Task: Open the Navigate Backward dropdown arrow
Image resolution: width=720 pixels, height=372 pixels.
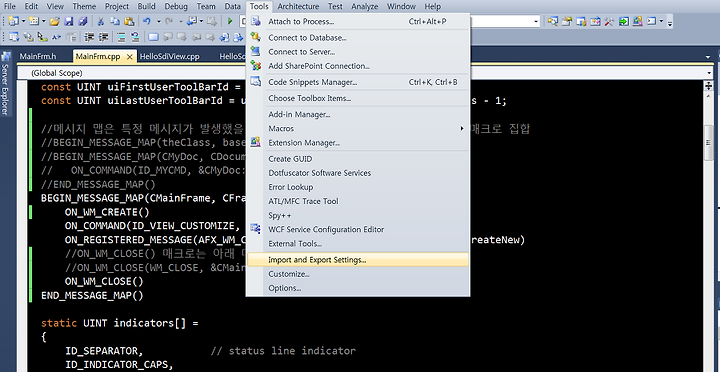Action: pos(201,21)
